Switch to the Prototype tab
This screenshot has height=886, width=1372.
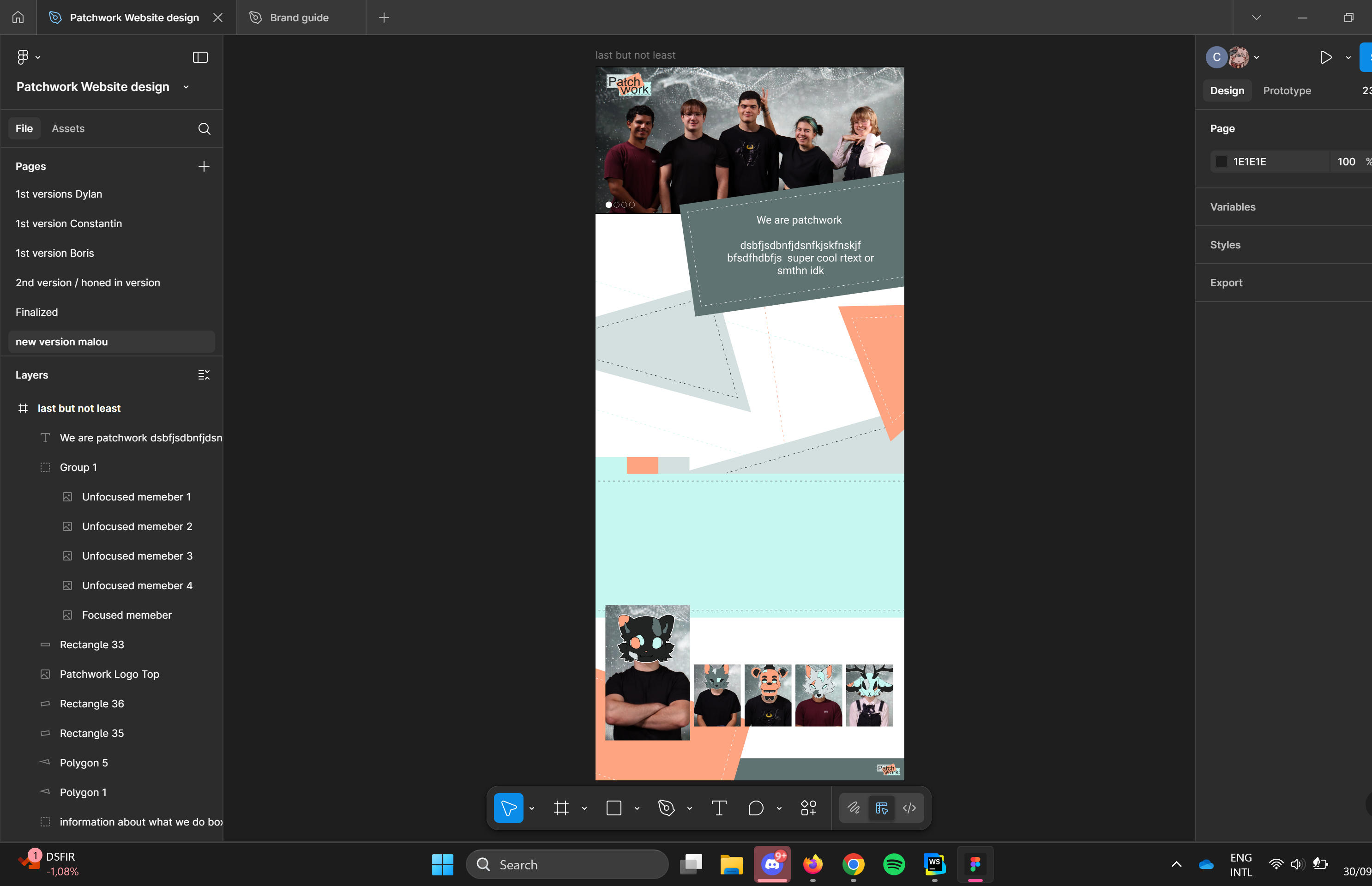coord(1287,90)
